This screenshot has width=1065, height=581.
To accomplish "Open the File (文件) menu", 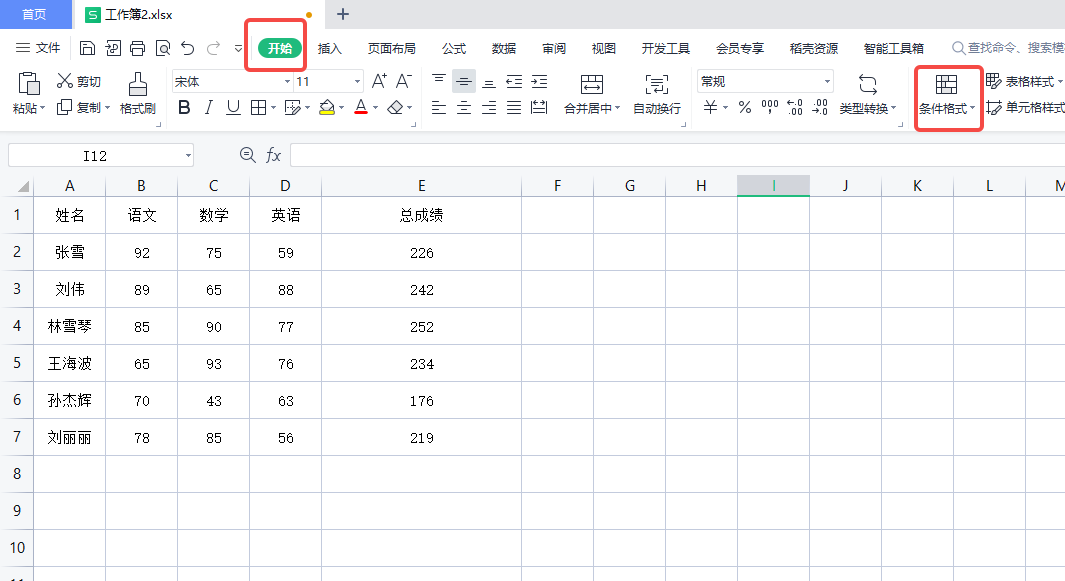I will coord(39,48).
